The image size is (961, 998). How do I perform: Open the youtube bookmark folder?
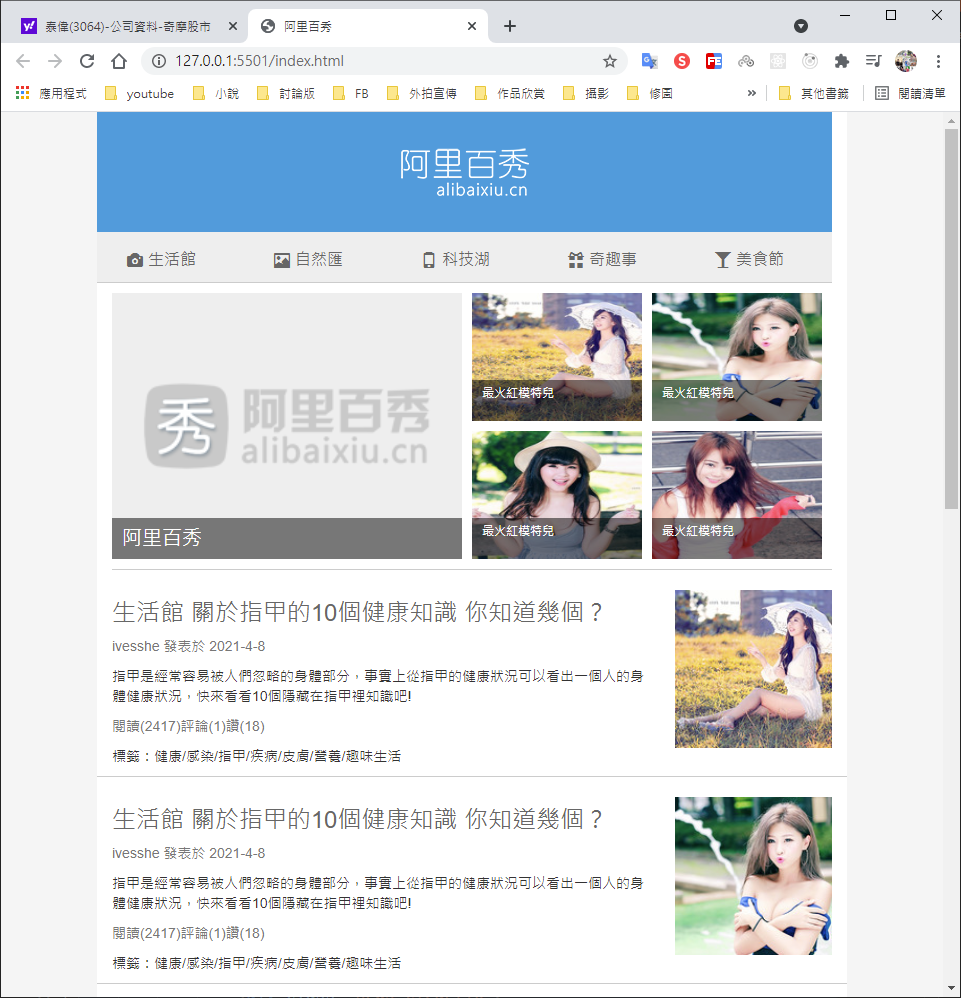click(139, 94)
